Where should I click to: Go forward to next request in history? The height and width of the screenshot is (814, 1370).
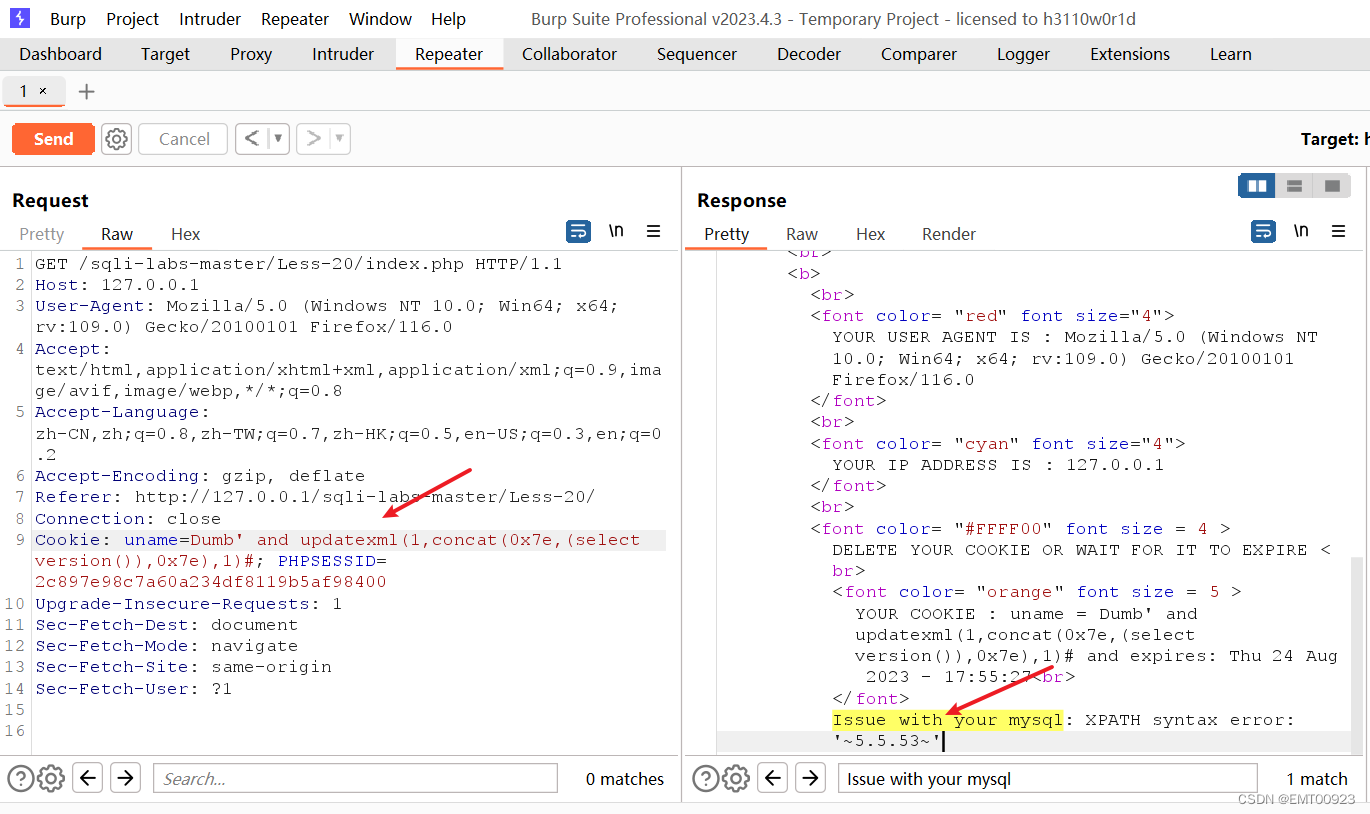point(314,139)
